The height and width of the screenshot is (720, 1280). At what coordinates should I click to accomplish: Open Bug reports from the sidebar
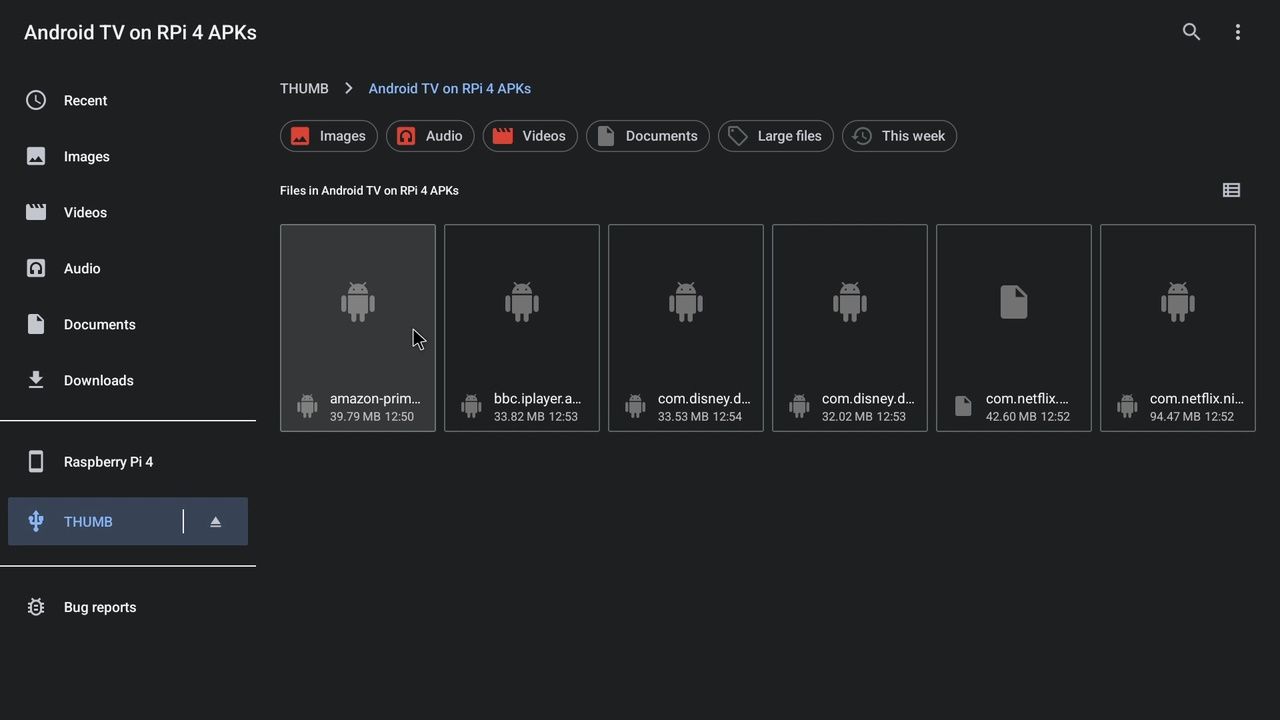point(99,607)
